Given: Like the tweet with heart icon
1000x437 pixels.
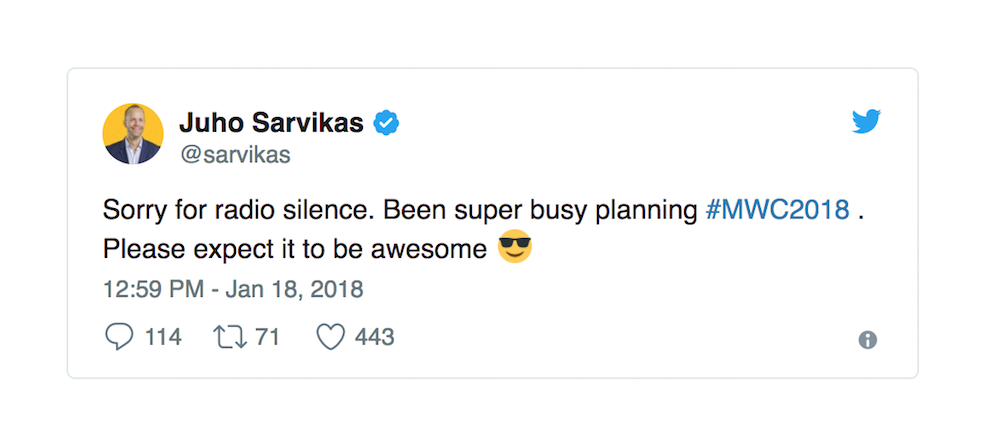Looking at the screenshot, I should [x=330, y=338].
